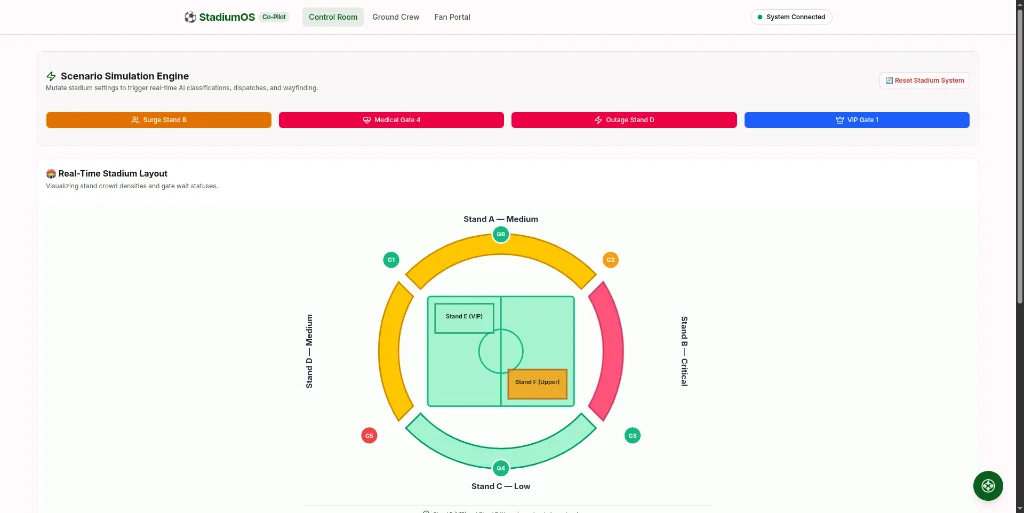Select the orange G2 gate marker
Screen dimensions: 1024x513
610,260
